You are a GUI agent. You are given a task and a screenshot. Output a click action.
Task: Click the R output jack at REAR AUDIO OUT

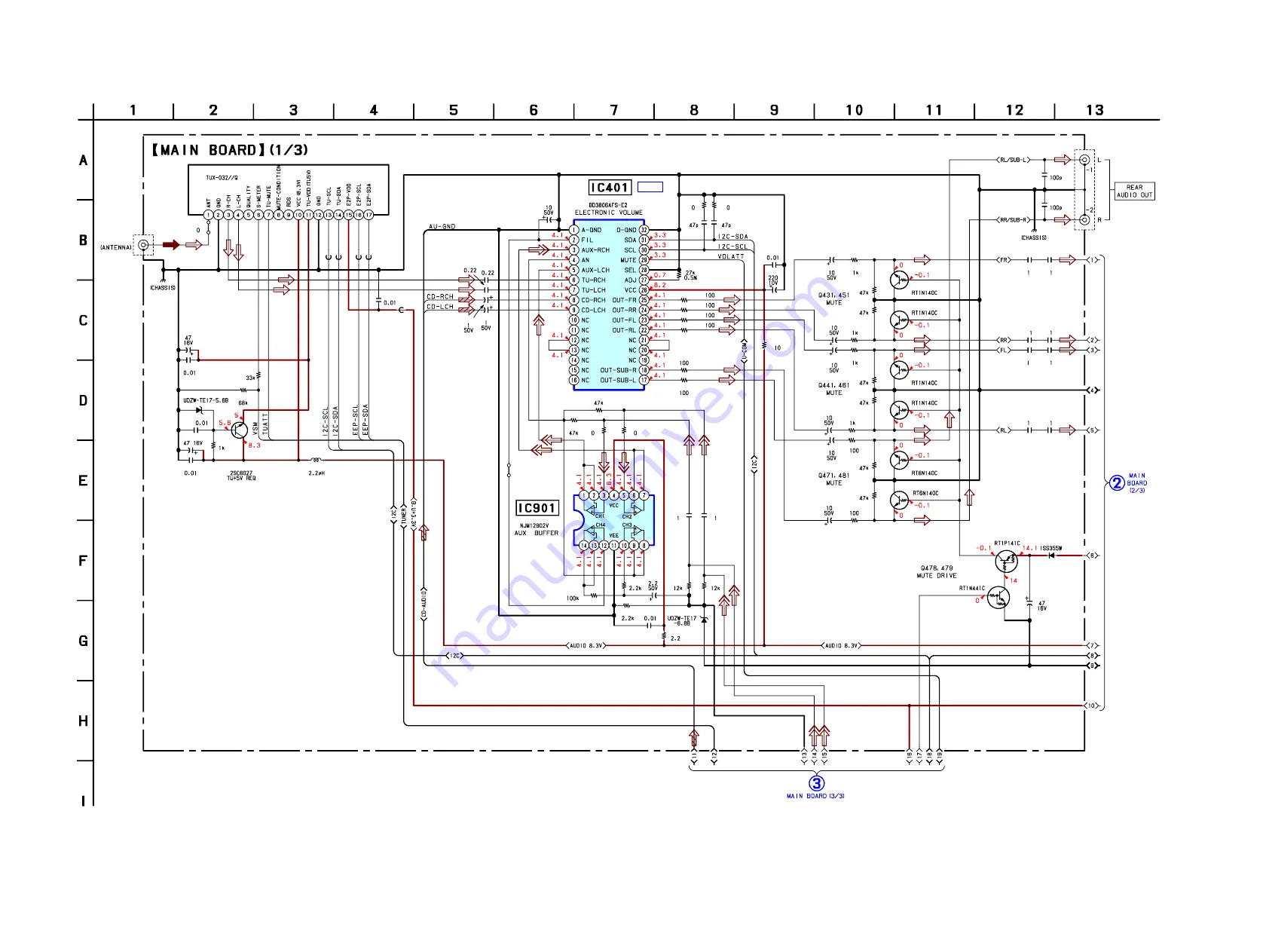pyautogui.click(x=1084, y=220)
